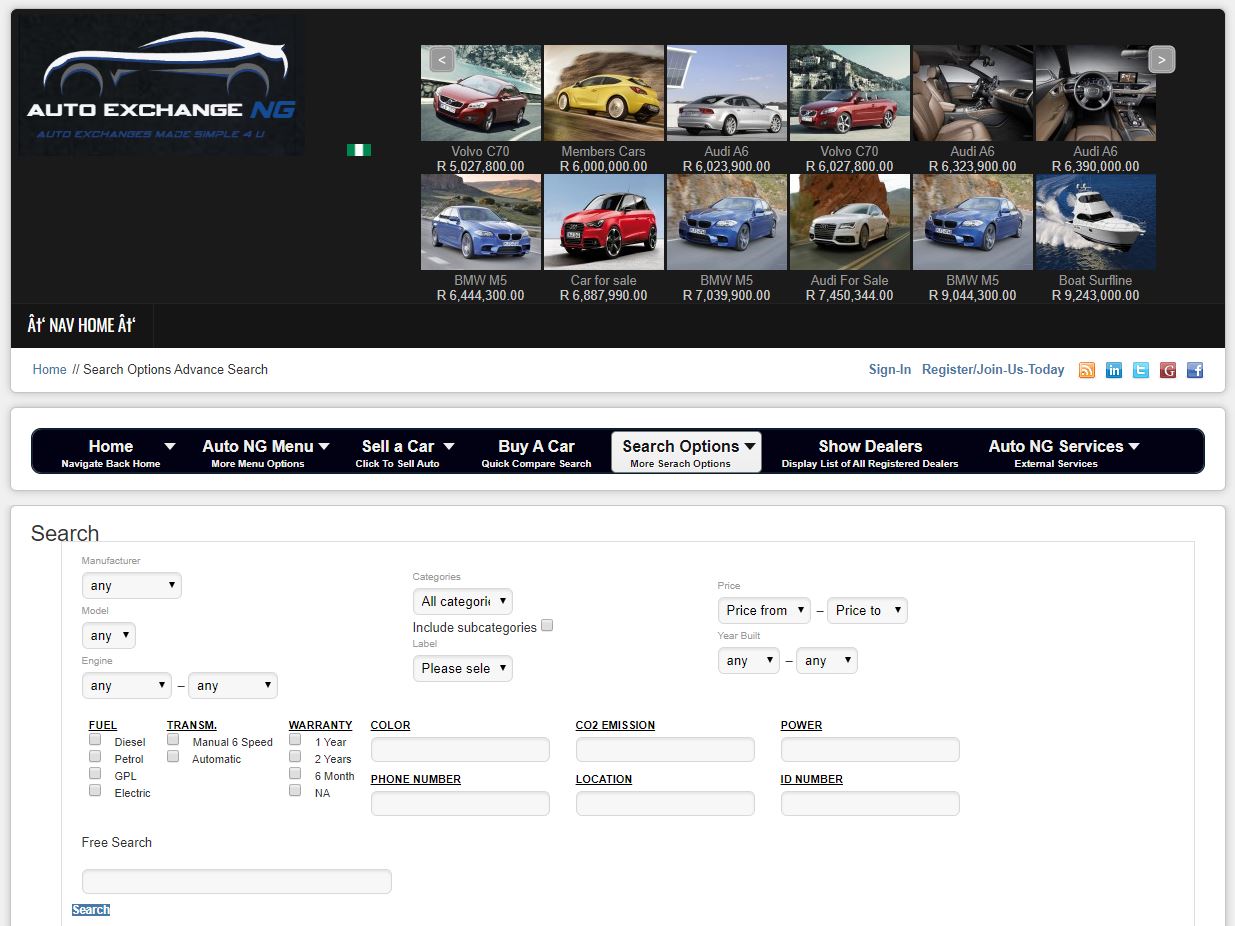Image resolution: width=1235 pixels, height=926 pixels.
Task: Click the carousel next arrow
Action: tap(1161, 59)
